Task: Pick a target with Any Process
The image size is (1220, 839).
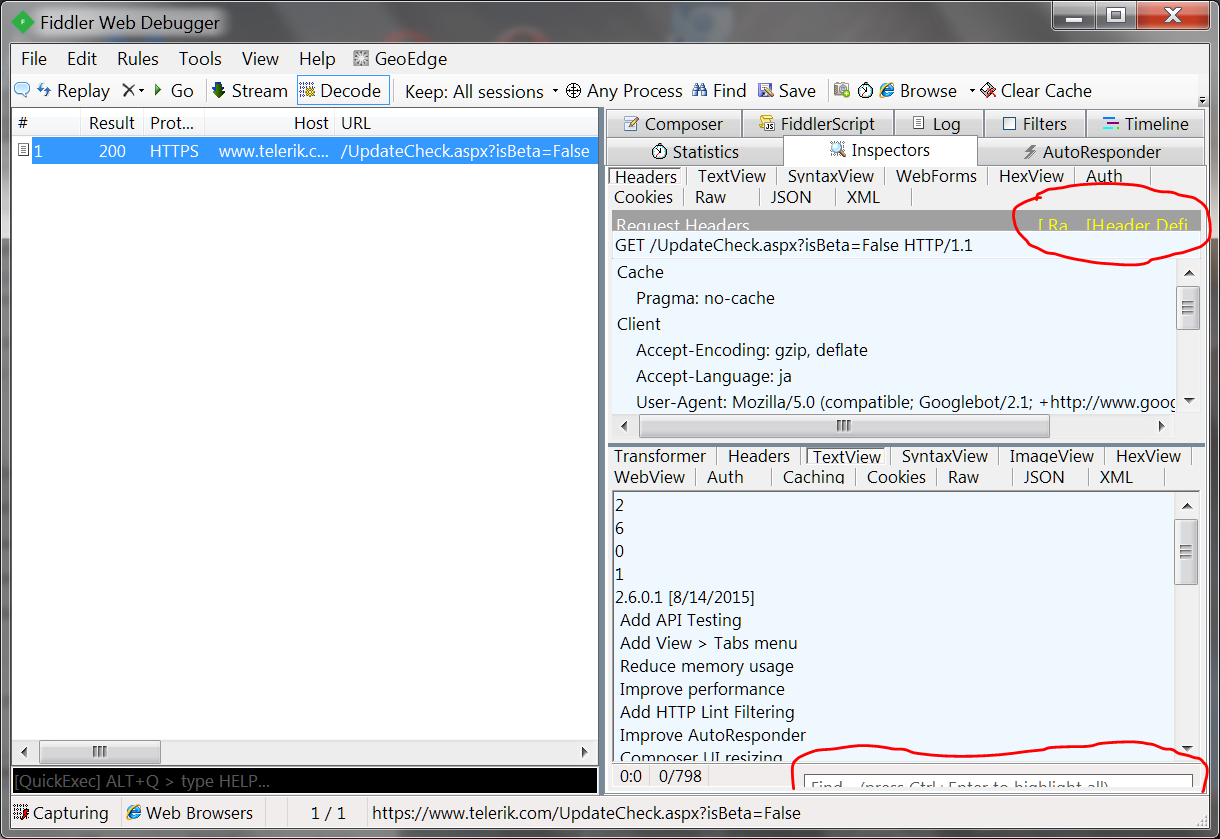Action: (x=624, y=90)
